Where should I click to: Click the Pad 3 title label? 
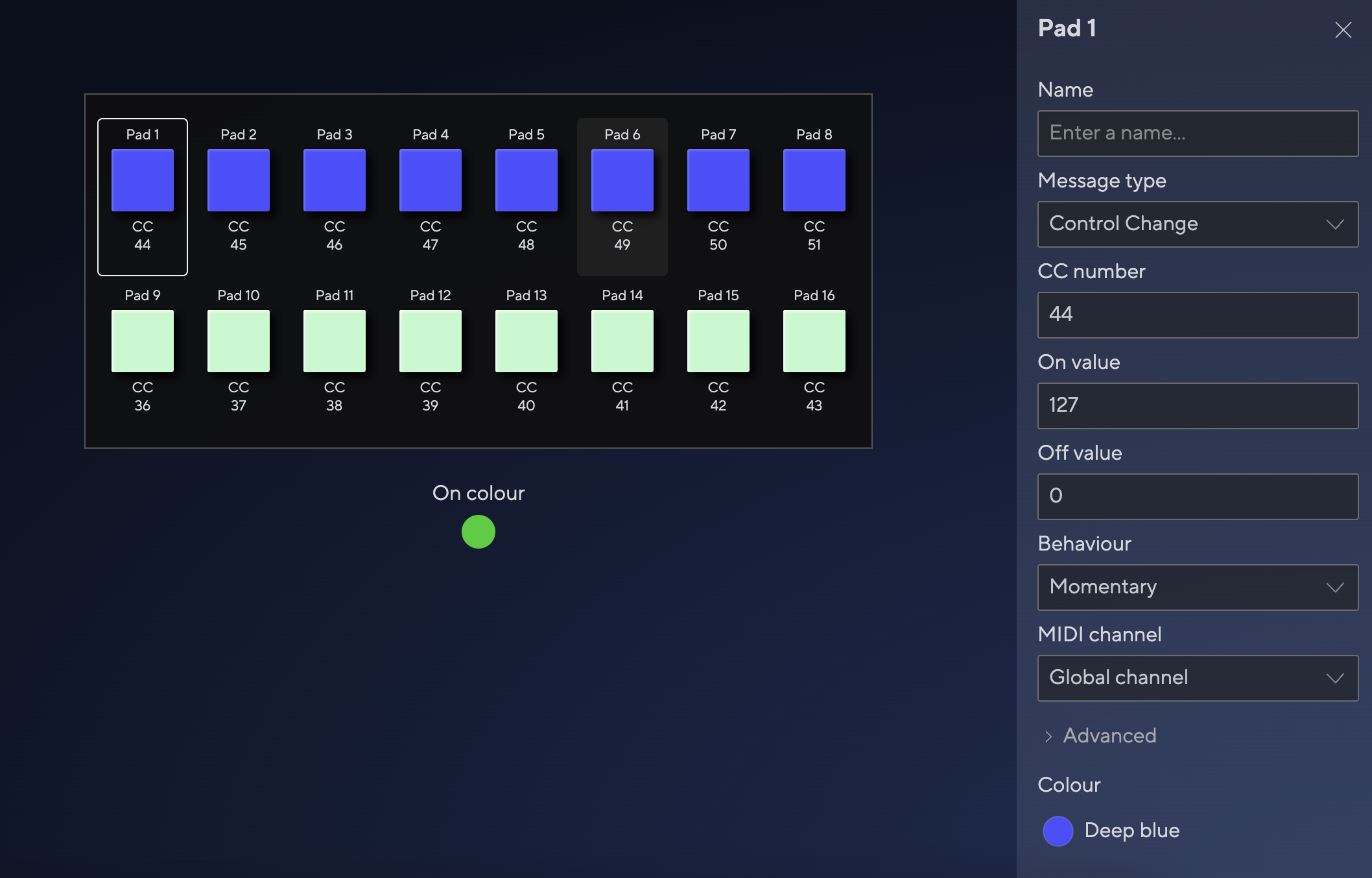(x=335, y=135)
